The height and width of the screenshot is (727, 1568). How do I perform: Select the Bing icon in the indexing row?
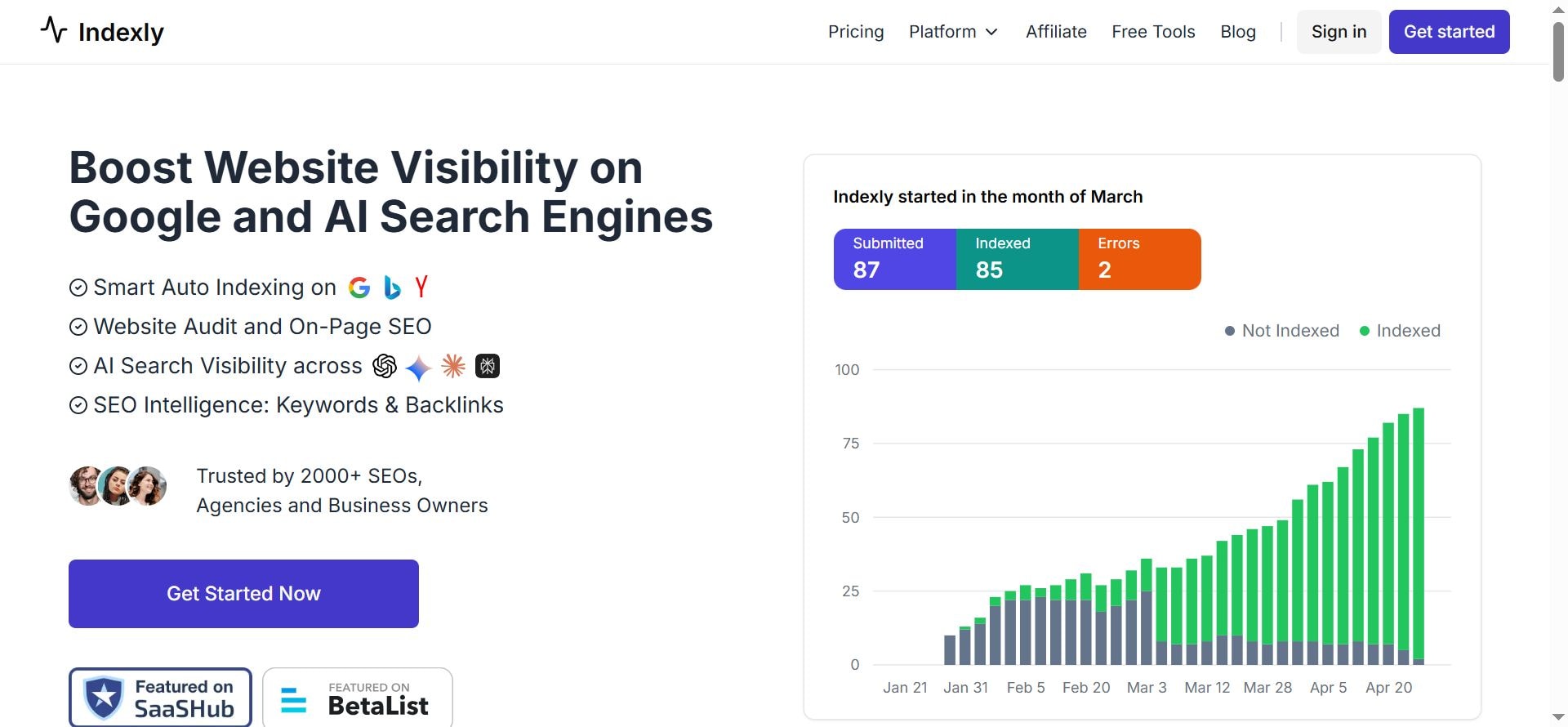(x=391, y=287)
